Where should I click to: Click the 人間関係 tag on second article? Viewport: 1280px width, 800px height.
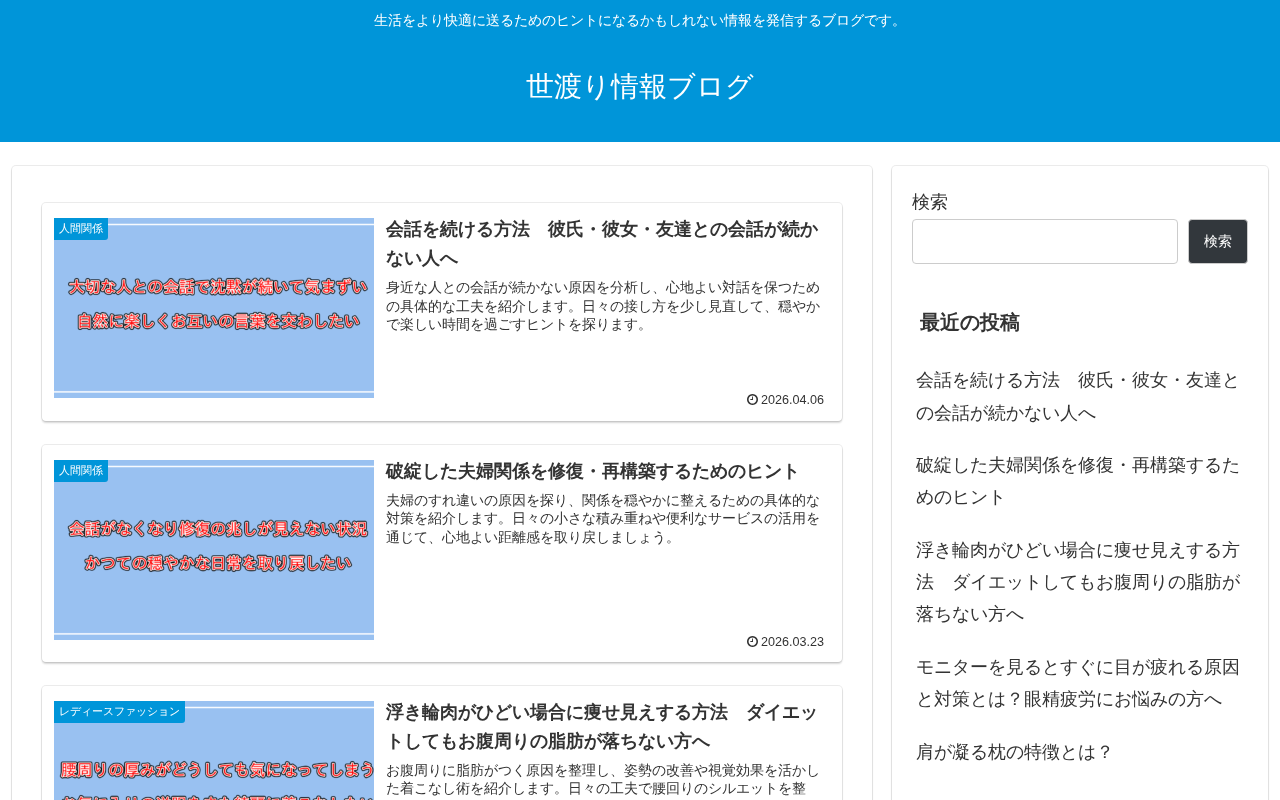(x=81, y=471)
